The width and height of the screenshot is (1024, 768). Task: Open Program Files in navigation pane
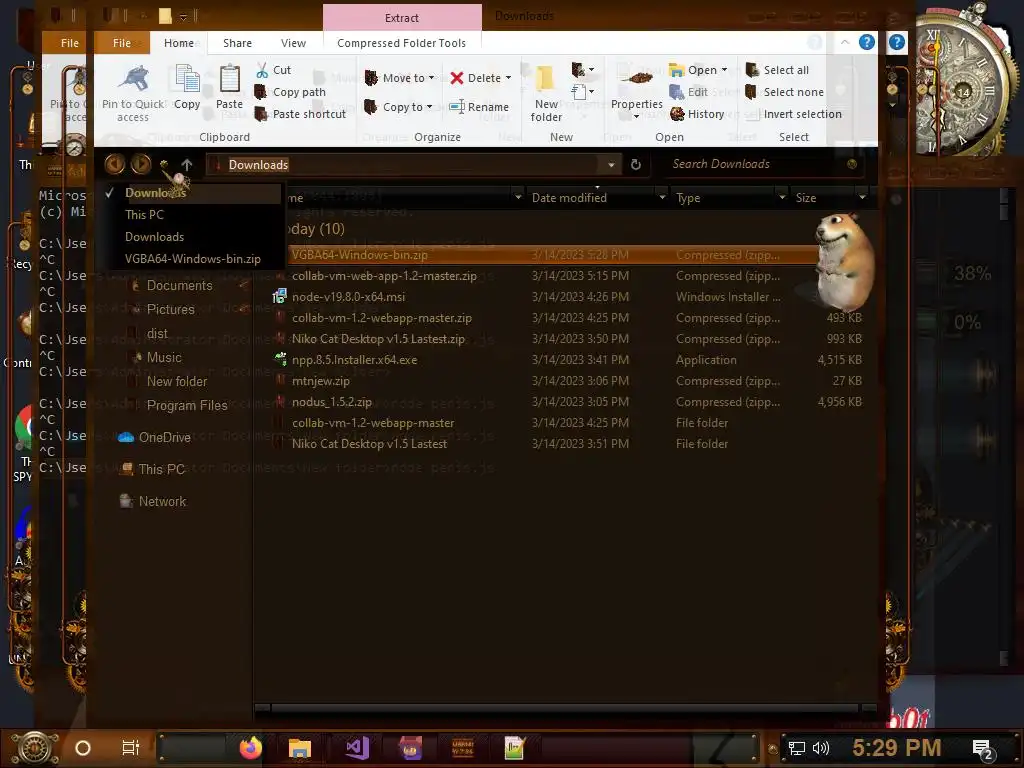[187, 406]
